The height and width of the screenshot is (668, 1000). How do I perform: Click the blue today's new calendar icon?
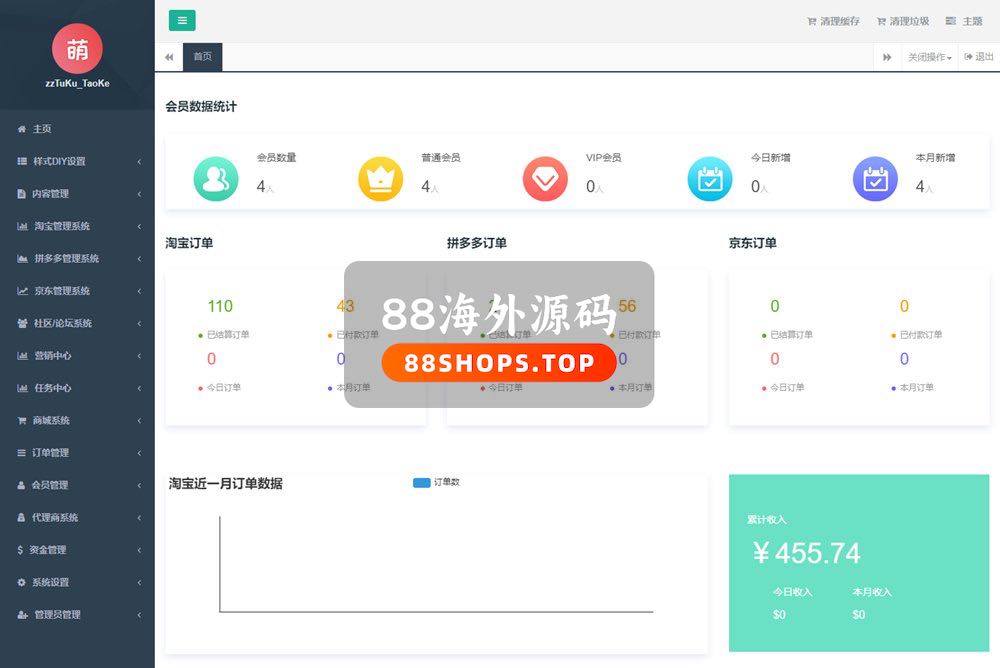click(x=710, y=179)
